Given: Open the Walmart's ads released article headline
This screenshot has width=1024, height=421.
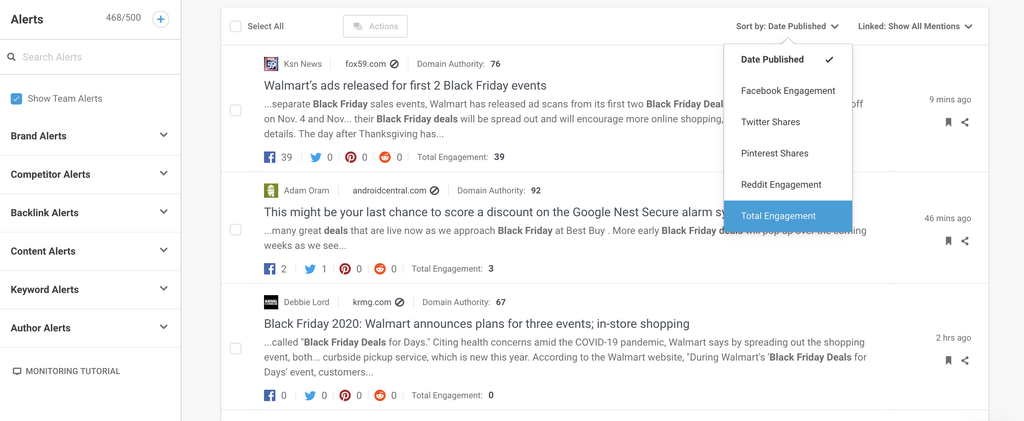Looking at the screenshot, I should pos(405,86).
